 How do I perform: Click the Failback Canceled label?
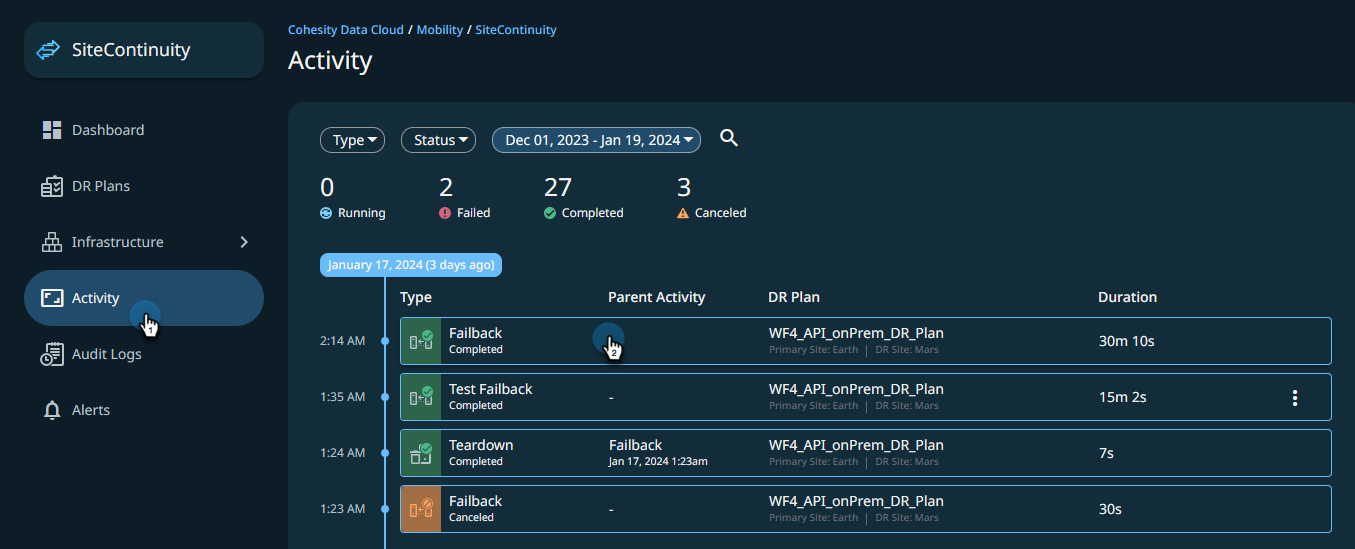(472, 518)
